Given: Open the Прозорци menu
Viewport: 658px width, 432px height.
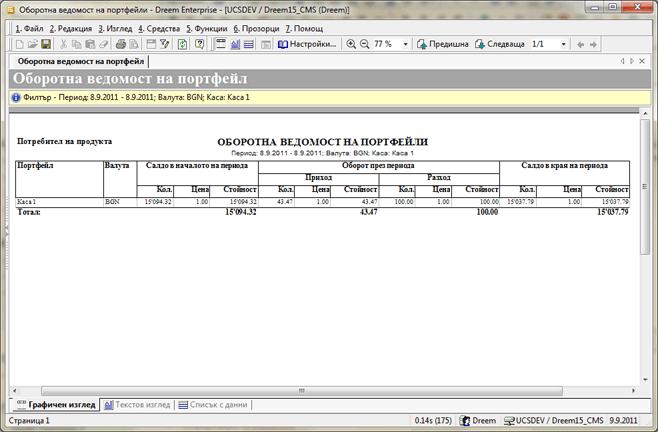Looking at the screenshot, I should coord(256,29).
